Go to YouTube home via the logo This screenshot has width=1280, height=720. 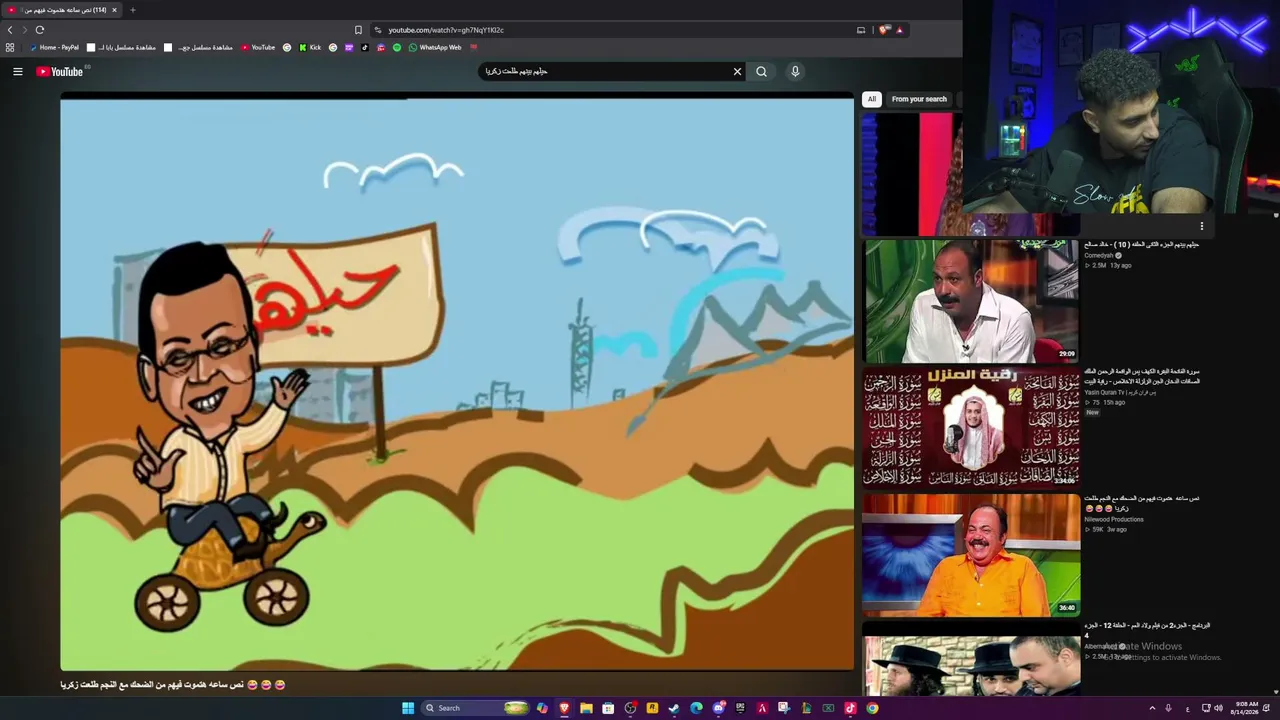60,71
